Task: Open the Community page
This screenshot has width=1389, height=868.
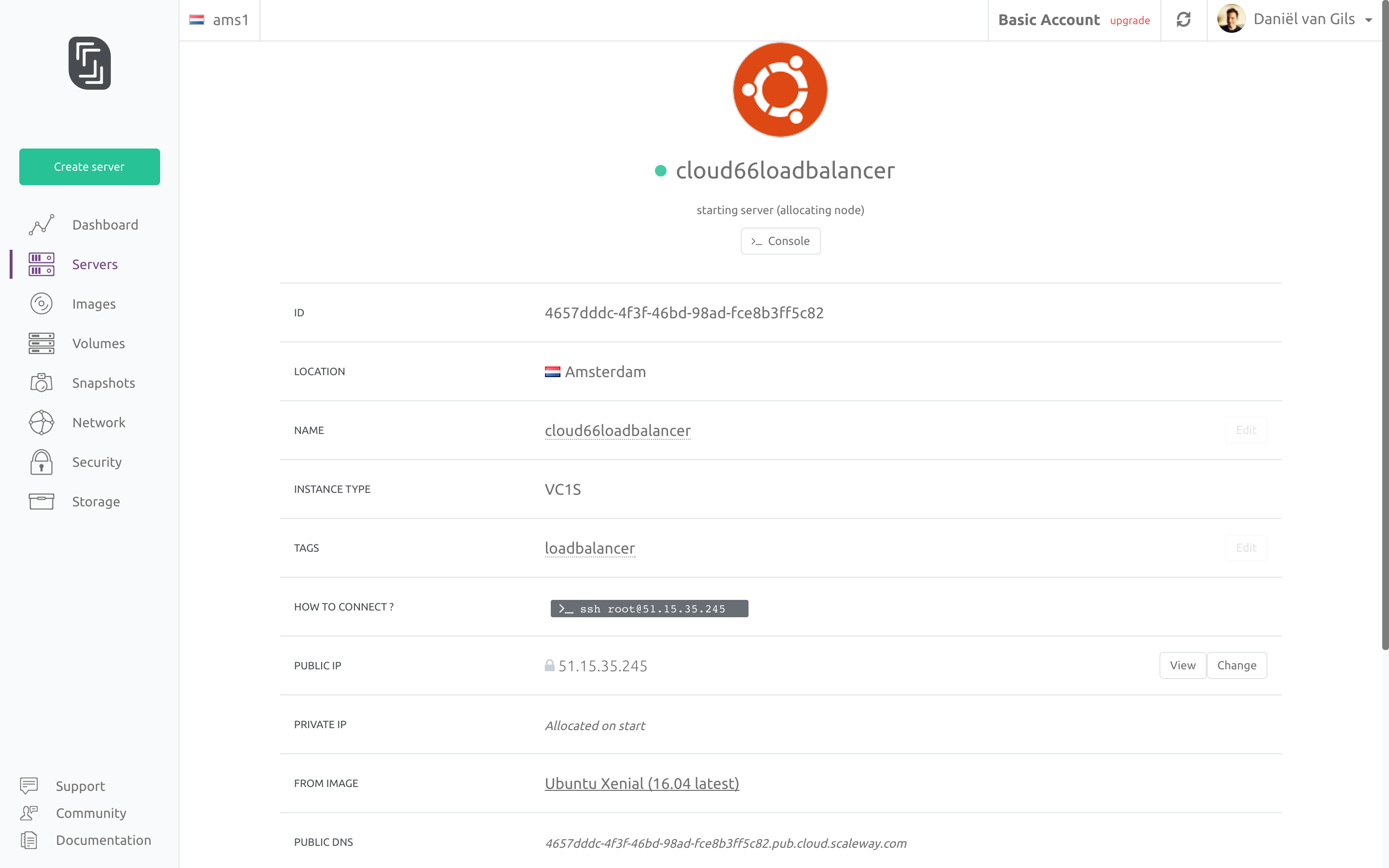Action: click(x=91, y=813)
